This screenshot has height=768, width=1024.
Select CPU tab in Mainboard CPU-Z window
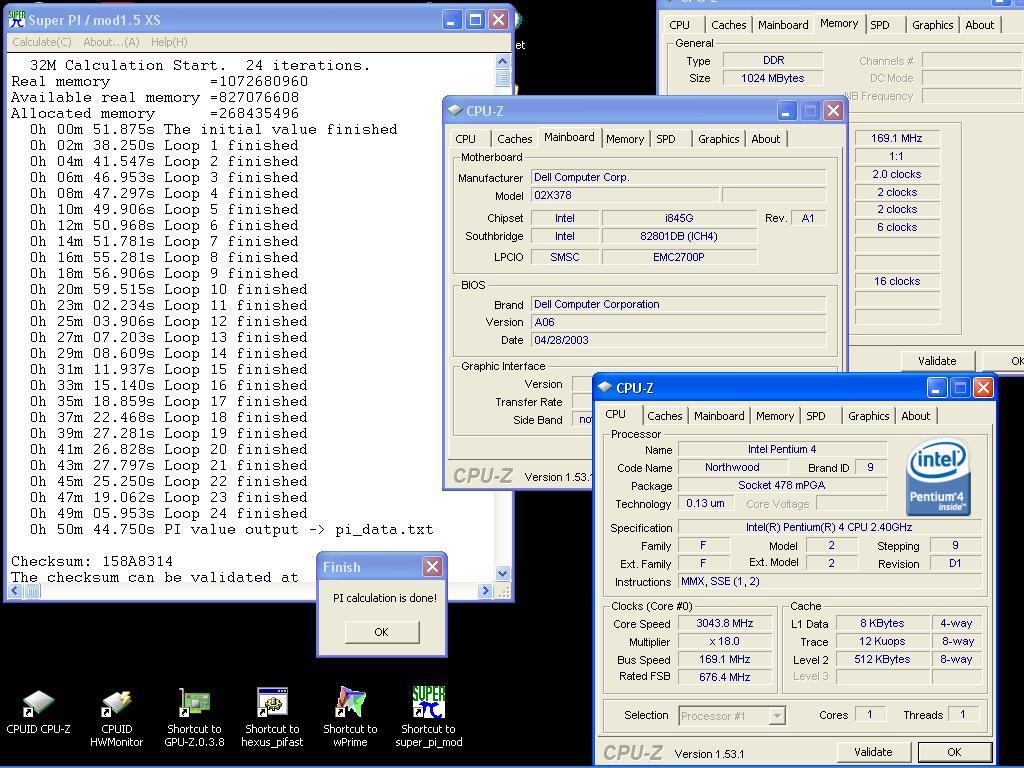[466, 139]
